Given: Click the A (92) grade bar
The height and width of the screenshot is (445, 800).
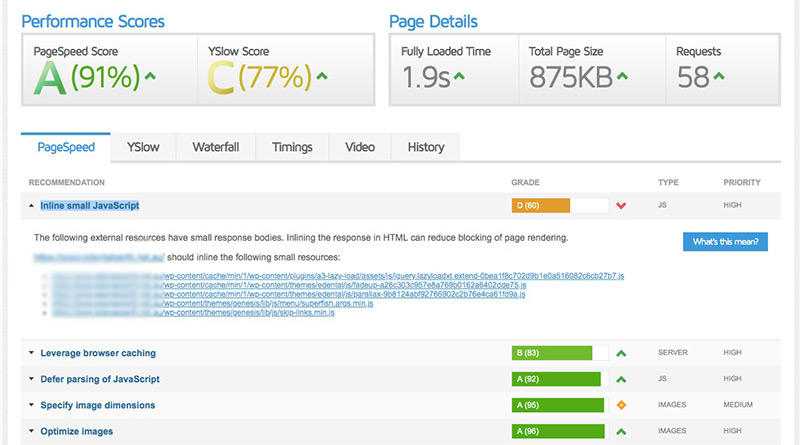Looking at the screenshot, I should click(560, 379).
